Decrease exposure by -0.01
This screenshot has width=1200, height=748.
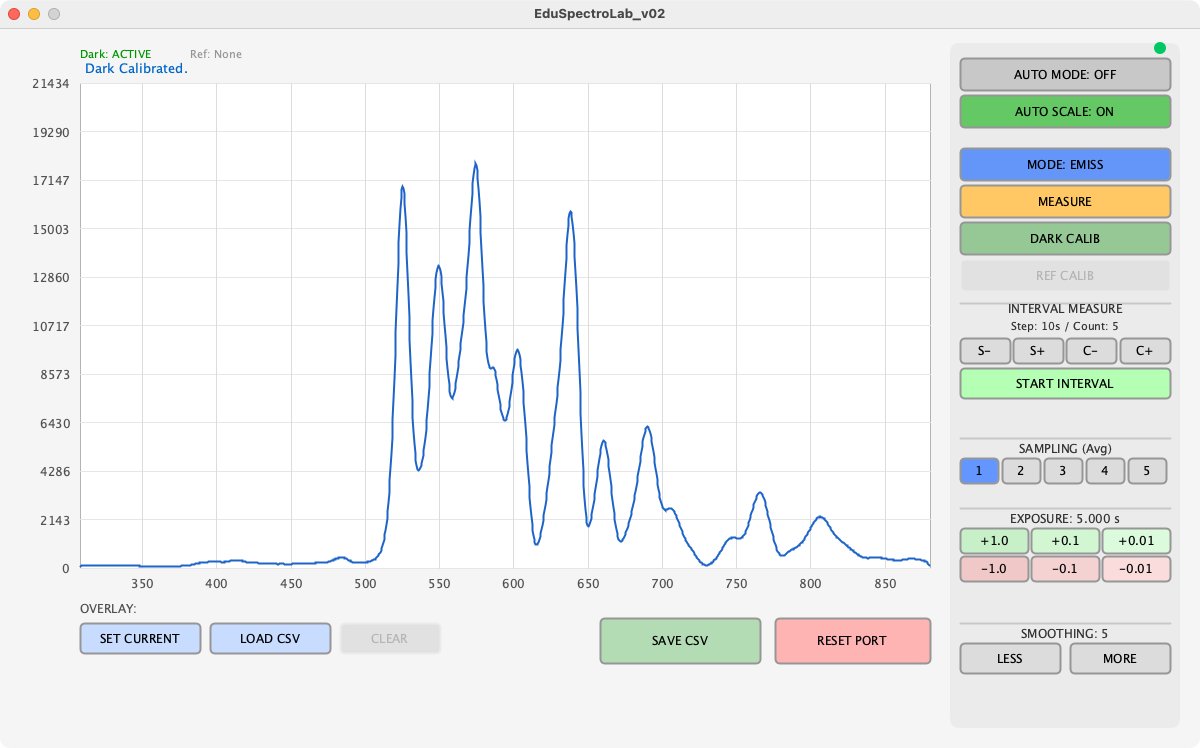click(x=1135, y=569)
